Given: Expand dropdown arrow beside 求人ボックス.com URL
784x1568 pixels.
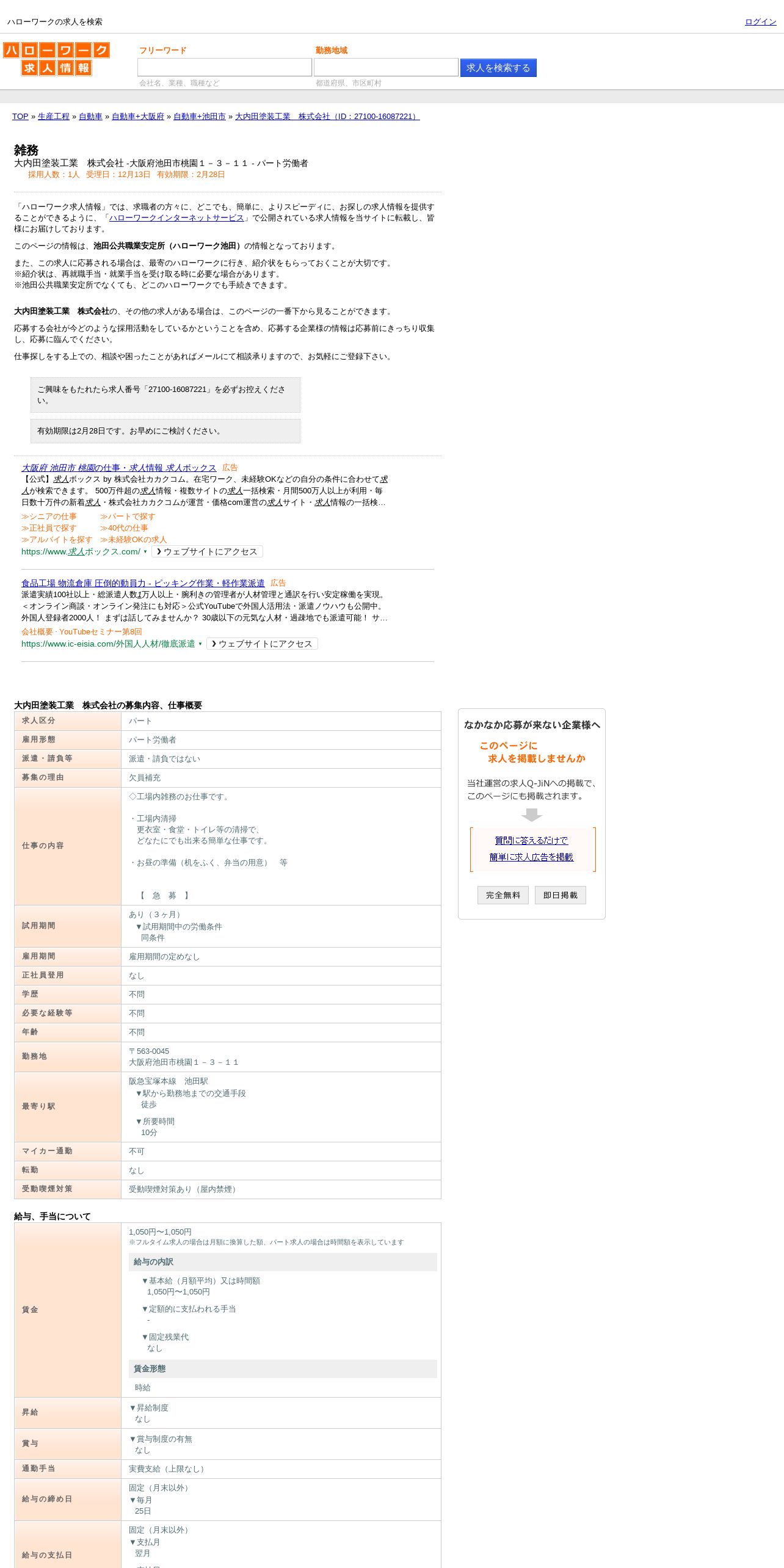Looking at the screenshot, I should pyautogui.click(x=145, y=552).
